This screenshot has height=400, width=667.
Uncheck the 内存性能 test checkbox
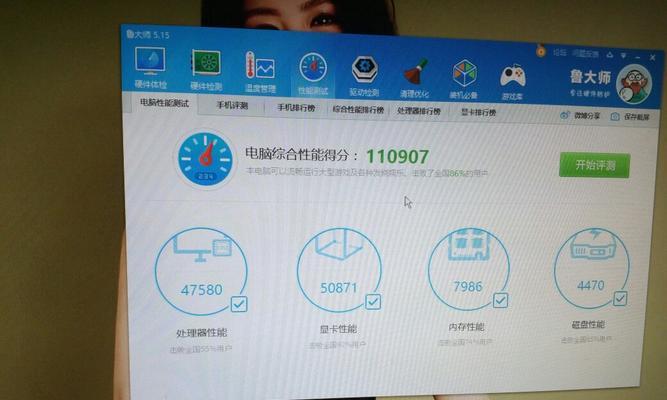coord(500,300)
